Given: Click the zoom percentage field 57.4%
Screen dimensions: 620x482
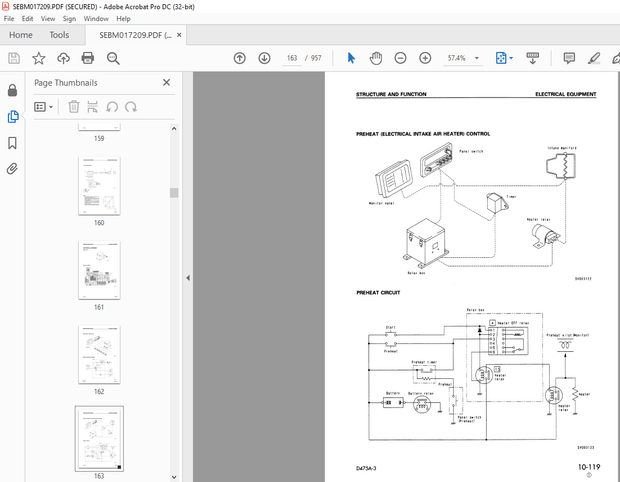Looking at the screenshot, I should click(x=457, y=58).
